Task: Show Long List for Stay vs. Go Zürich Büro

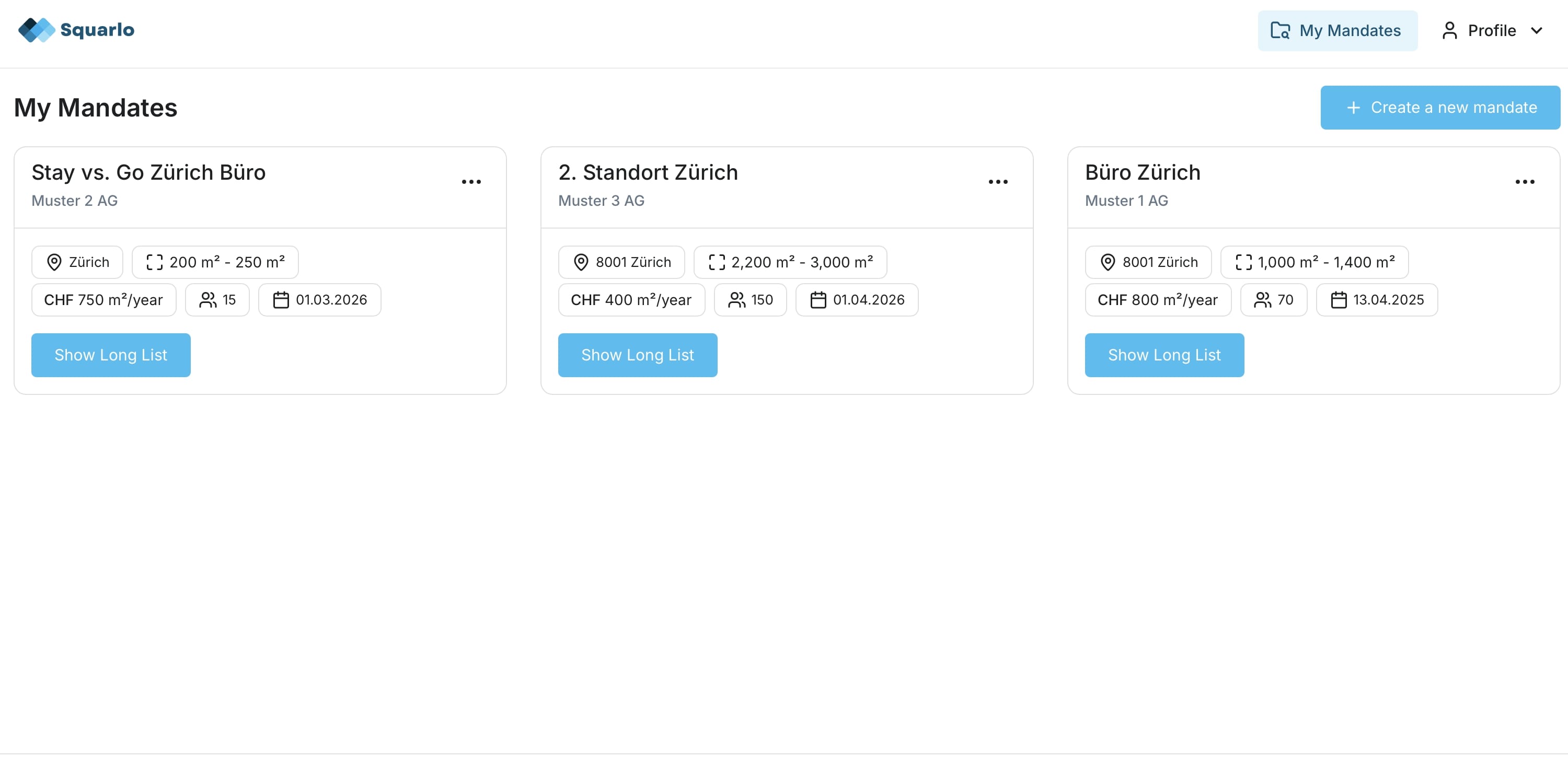Action: (111, 355)
